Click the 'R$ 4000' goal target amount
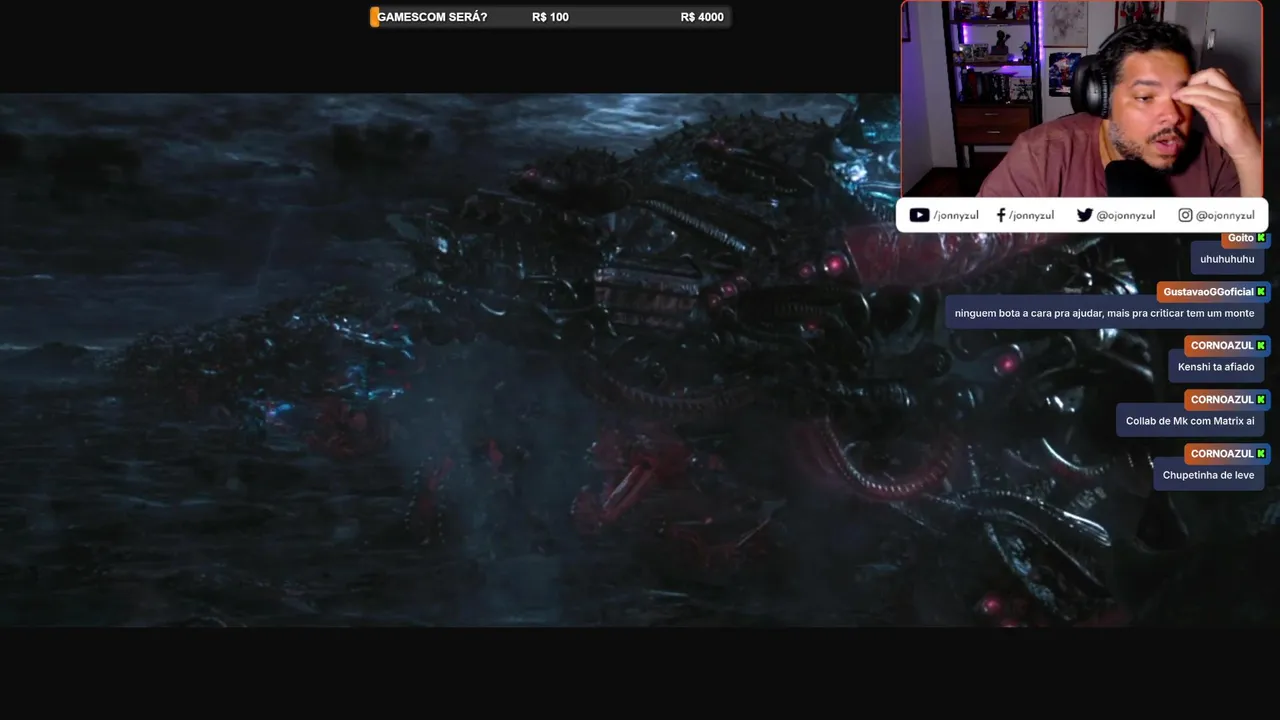 point(702,17)
